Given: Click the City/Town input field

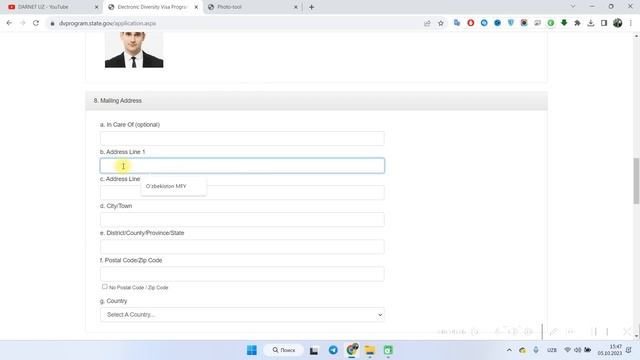Looking at the screenshot, I should (242, 220).
